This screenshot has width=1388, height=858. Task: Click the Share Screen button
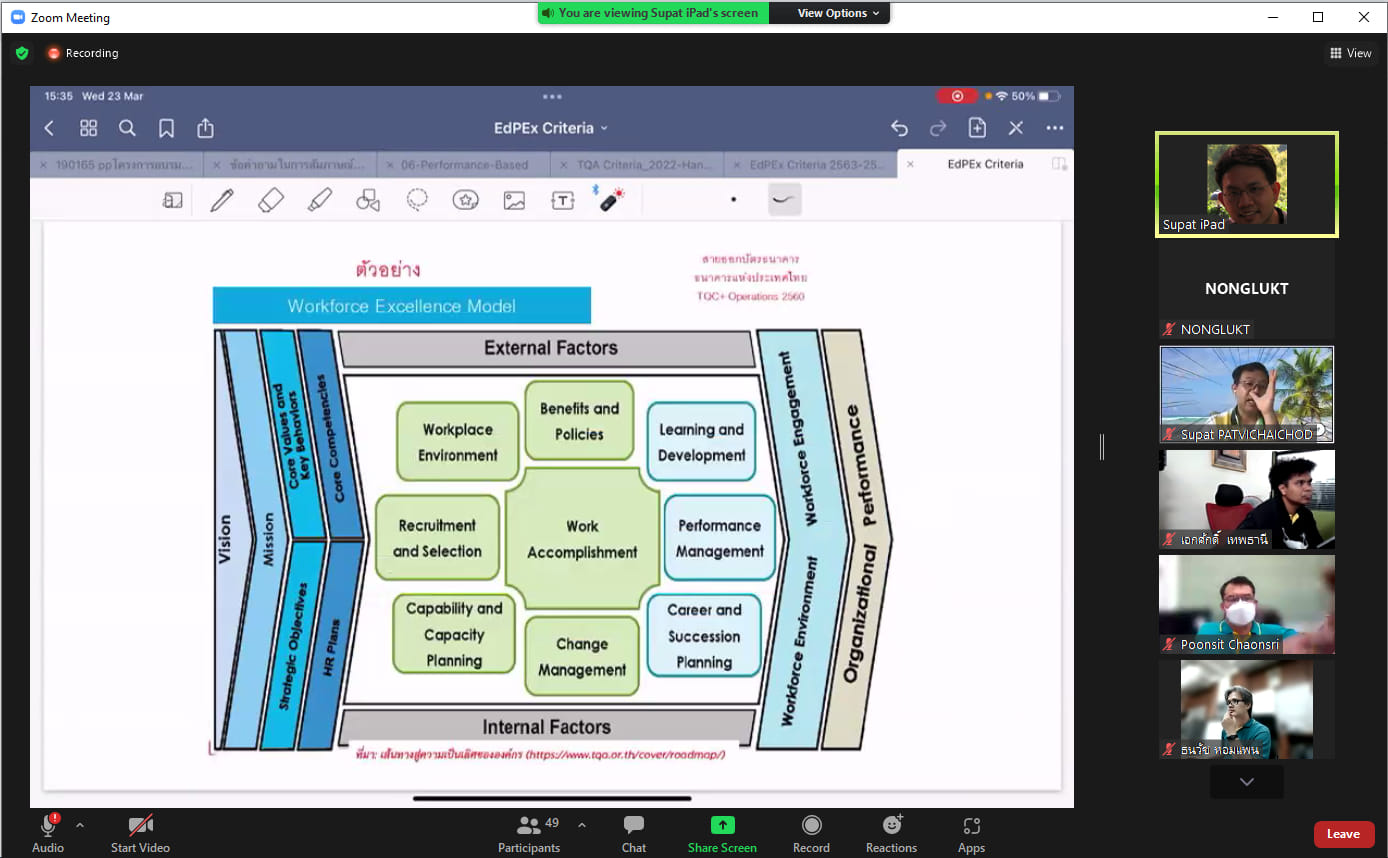722,834
